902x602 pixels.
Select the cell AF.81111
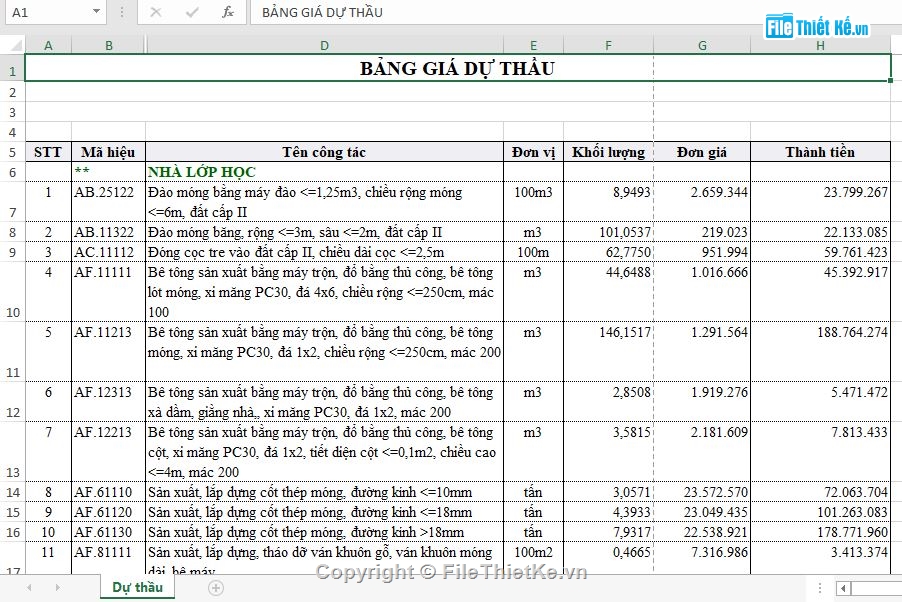pos(109,558)
